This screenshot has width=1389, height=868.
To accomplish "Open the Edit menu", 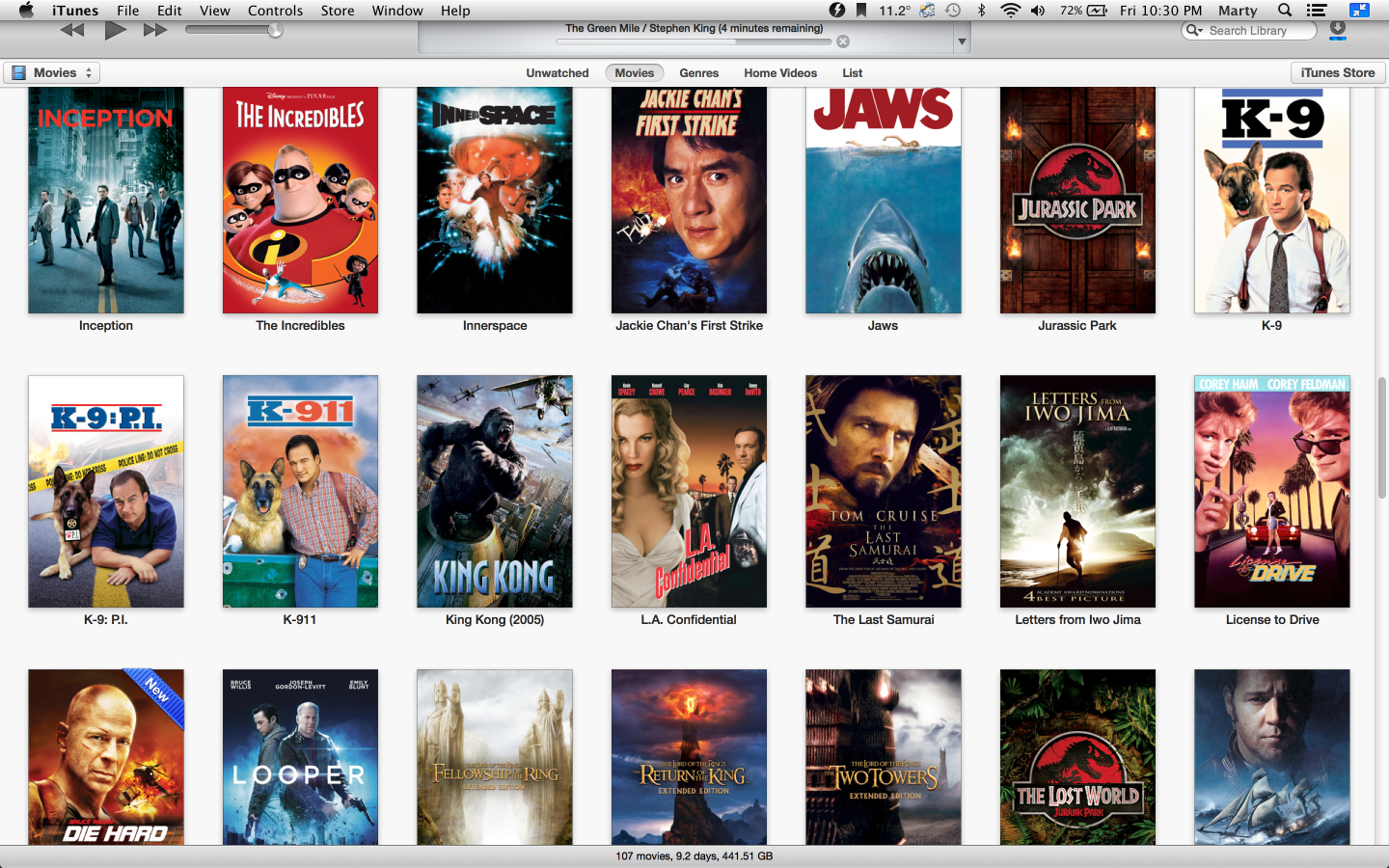I will [x=170, y=11].
